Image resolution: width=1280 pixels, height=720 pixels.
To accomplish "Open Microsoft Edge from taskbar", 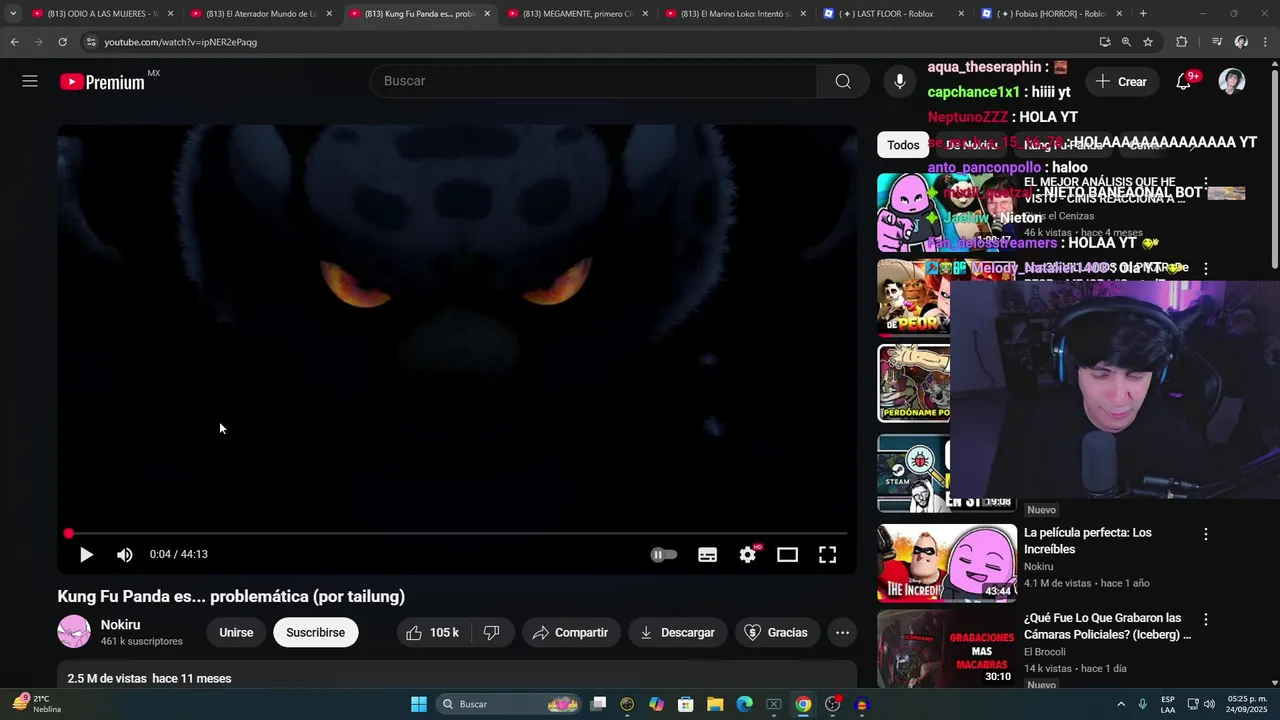I will click(745, 704).
